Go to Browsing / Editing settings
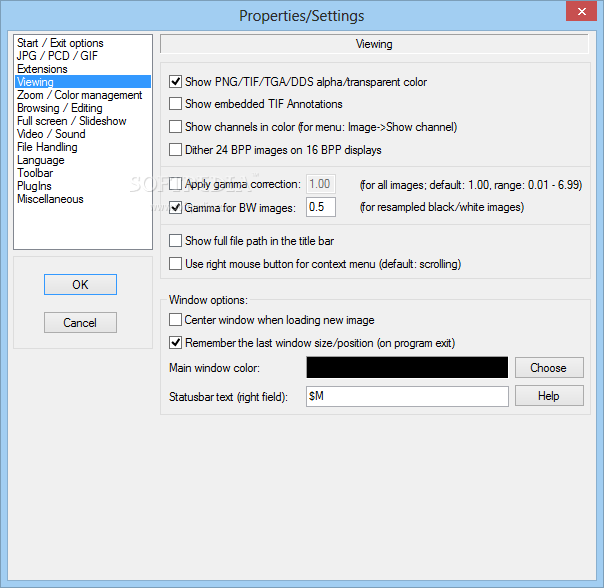The image size is (604, 588). coord(83,108)
